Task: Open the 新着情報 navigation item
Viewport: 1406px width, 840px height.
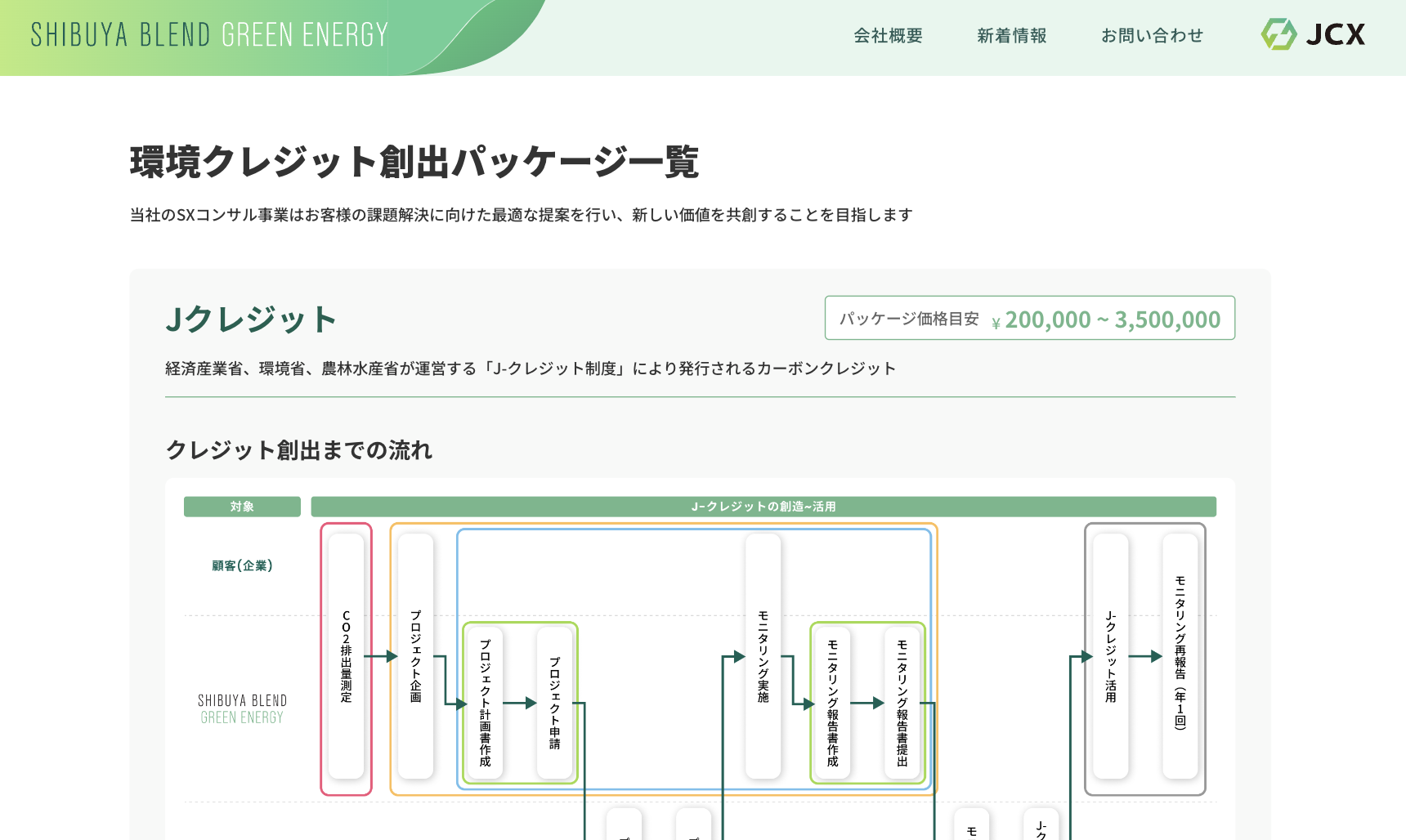Action: click(1012, 35)
